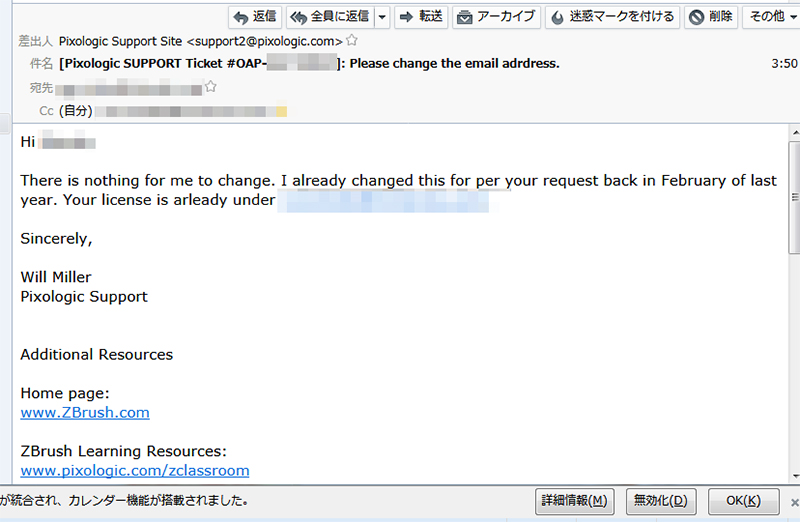Click the 全員に返信 (Reply All) button
The height and width of the screenshot is (522, 800).
(330, 16)
